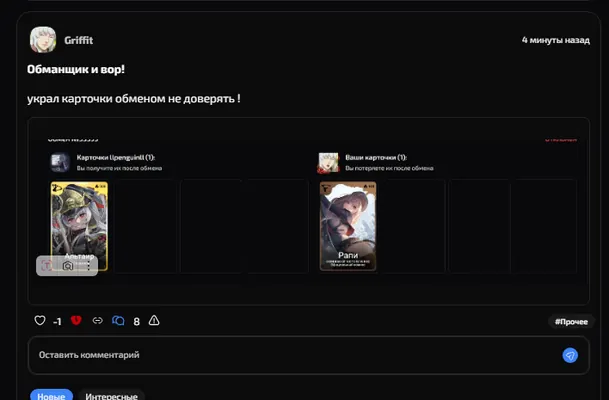Open the three-dot overlay menu

pyautogui.click(x=89, y=266)
